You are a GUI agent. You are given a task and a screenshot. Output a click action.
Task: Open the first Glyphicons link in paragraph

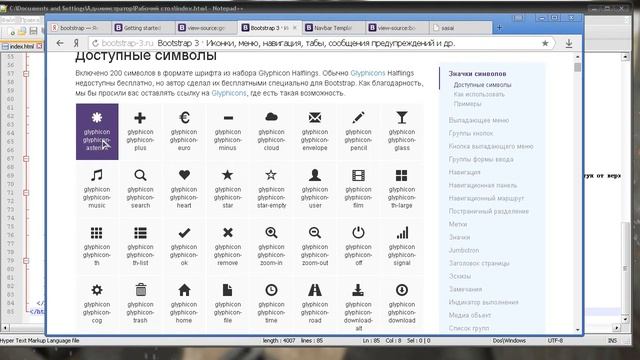click(x=368, y=73)
